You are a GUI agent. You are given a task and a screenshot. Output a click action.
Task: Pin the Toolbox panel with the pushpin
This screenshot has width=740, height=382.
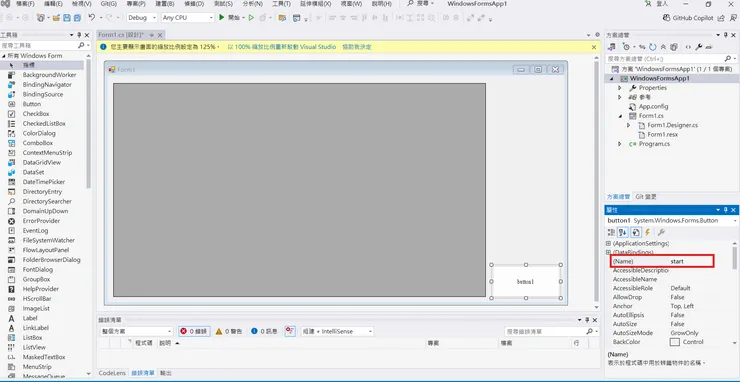79,35
